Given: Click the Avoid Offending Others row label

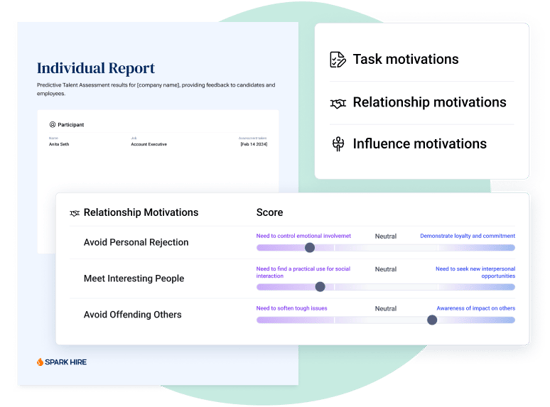Looking at the screenshot, I should coord(132,314).
